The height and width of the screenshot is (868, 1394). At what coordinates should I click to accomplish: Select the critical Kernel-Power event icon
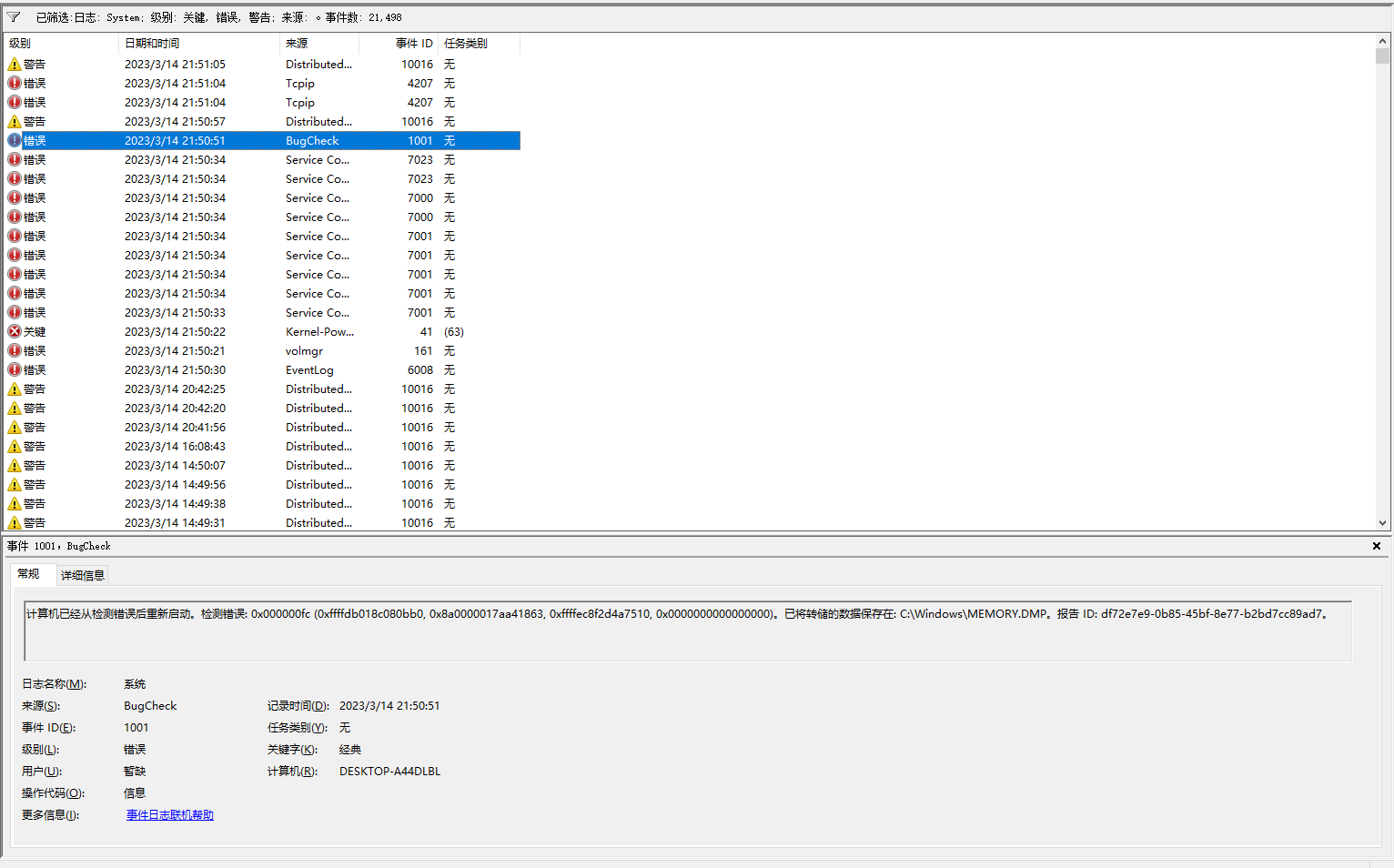click(x=15, y=331)
